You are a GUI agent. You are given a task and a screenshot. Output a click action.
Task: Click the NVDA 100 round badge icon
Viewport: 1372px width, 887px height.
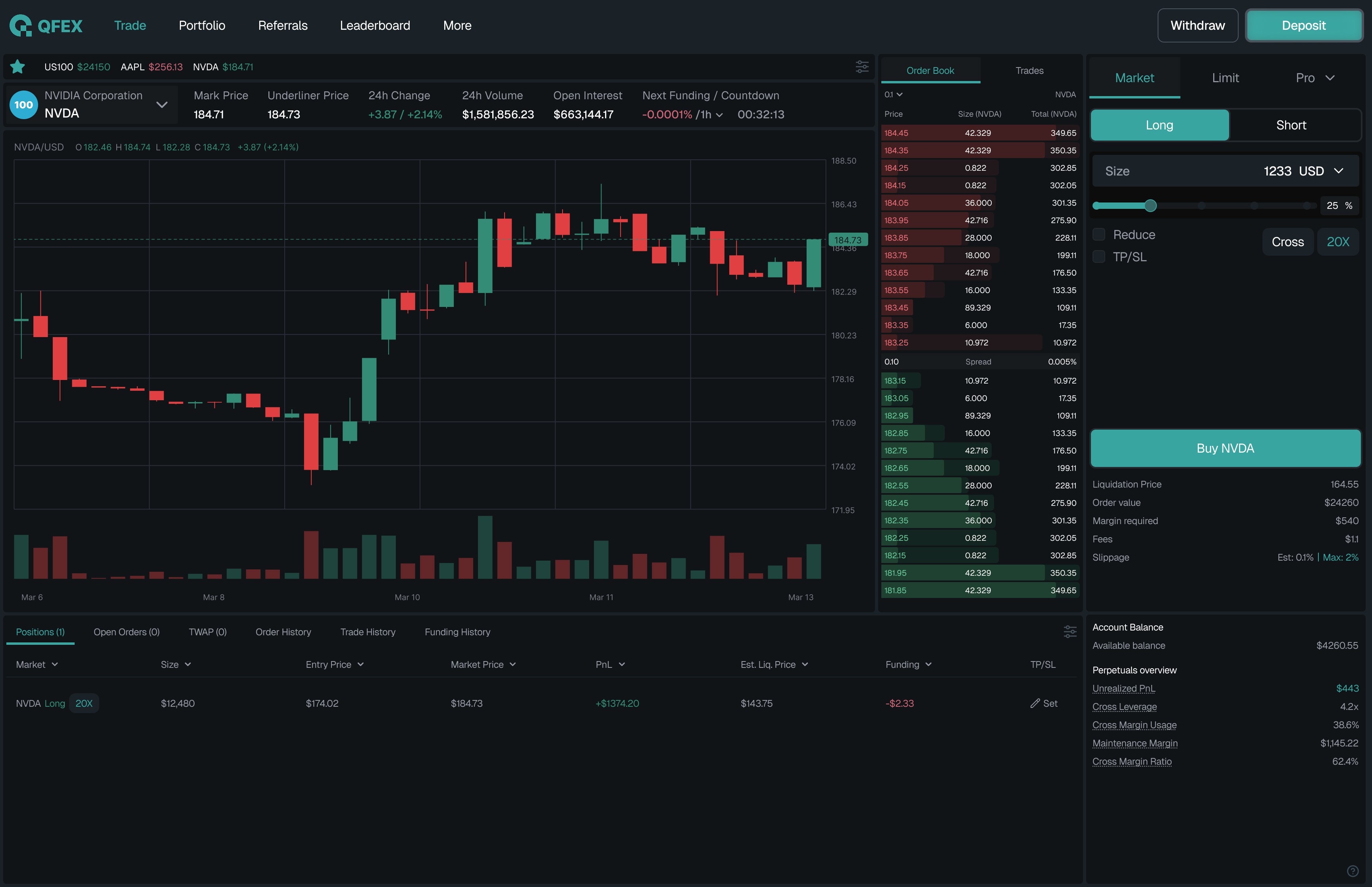pyautogui.click(x=23, y=105)
